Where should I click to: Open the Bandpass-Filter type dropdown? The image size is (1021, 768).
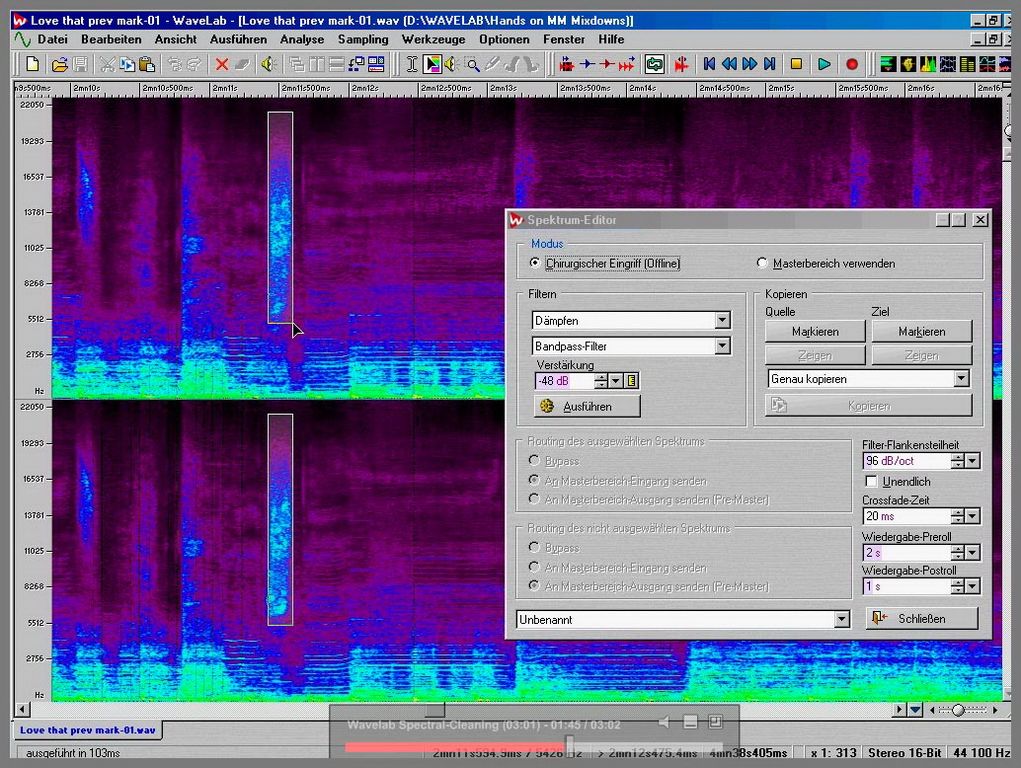click(722, 346)
